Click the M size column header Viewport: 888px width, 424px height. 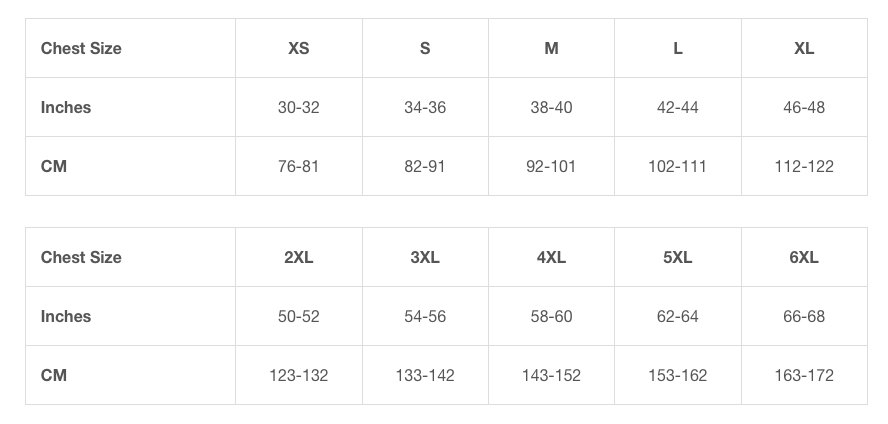(551, 48)
